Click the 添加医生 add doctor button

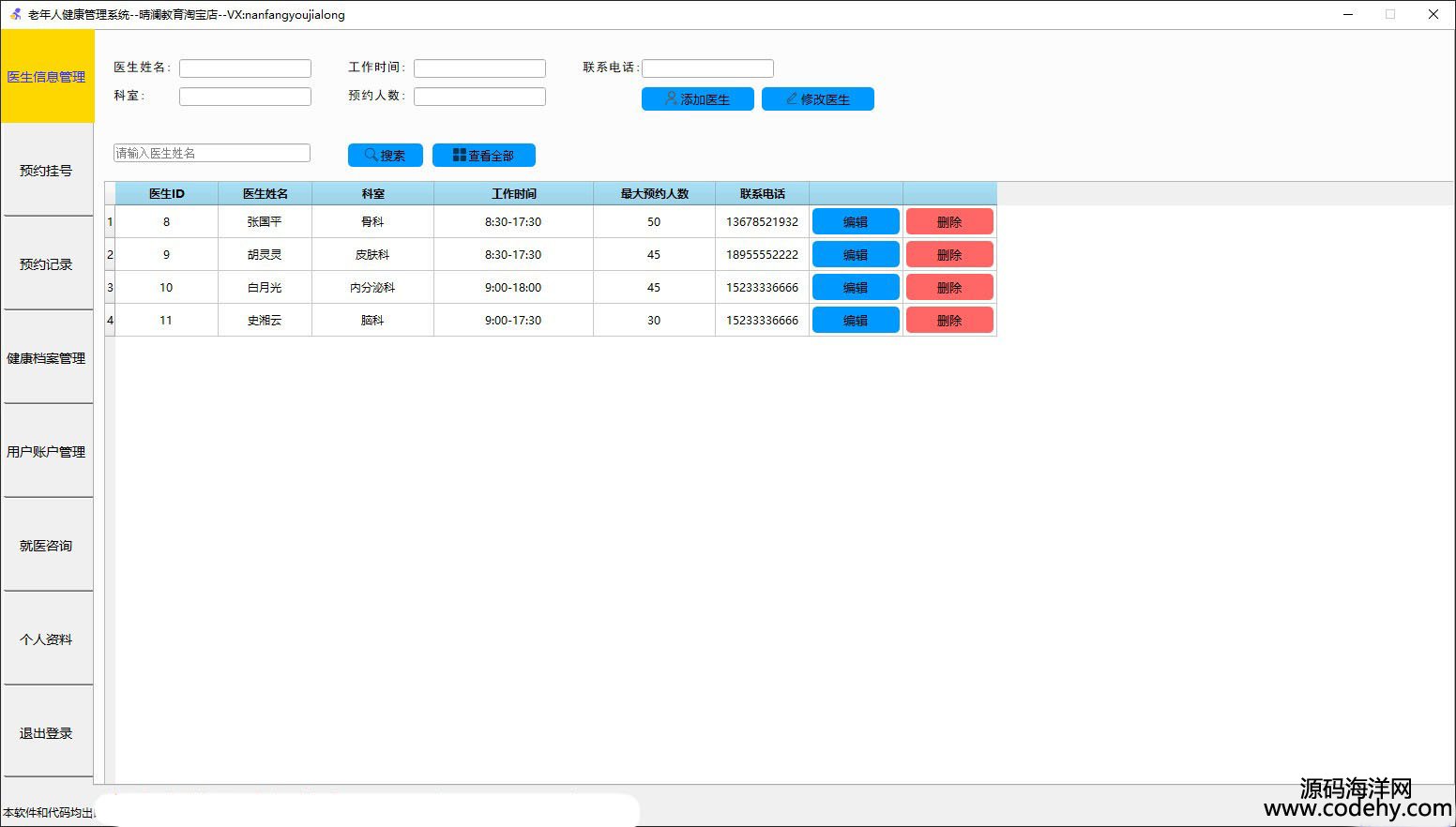point(697,99)
